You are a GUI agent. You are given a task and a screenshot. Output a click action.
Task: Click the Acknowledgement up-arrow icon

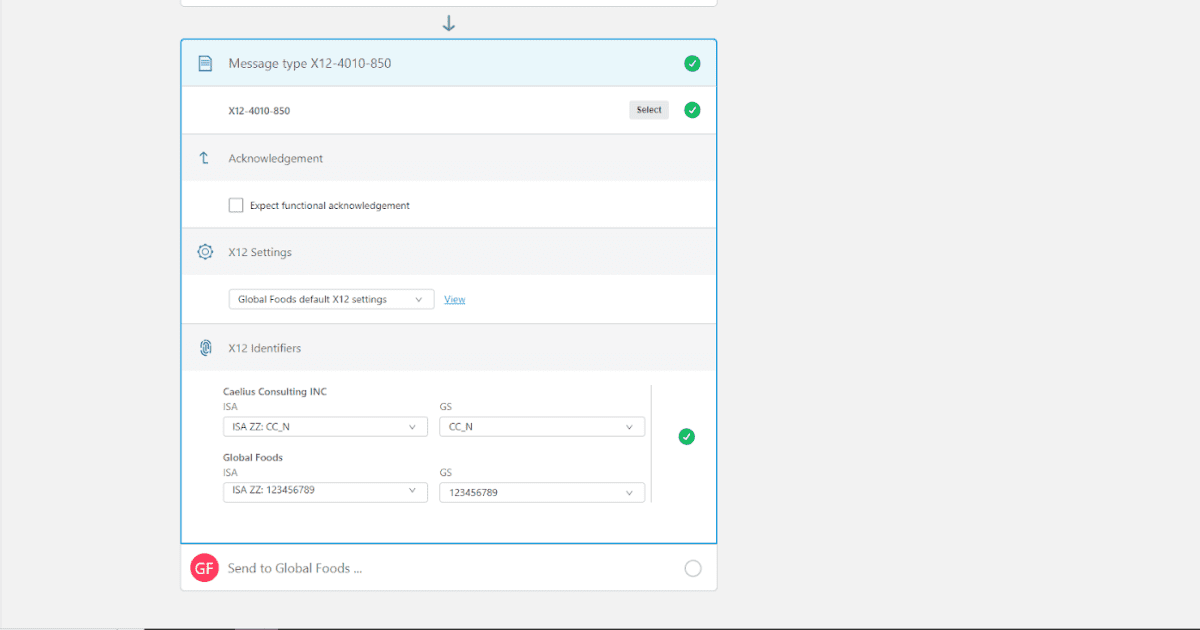(204, 158)
